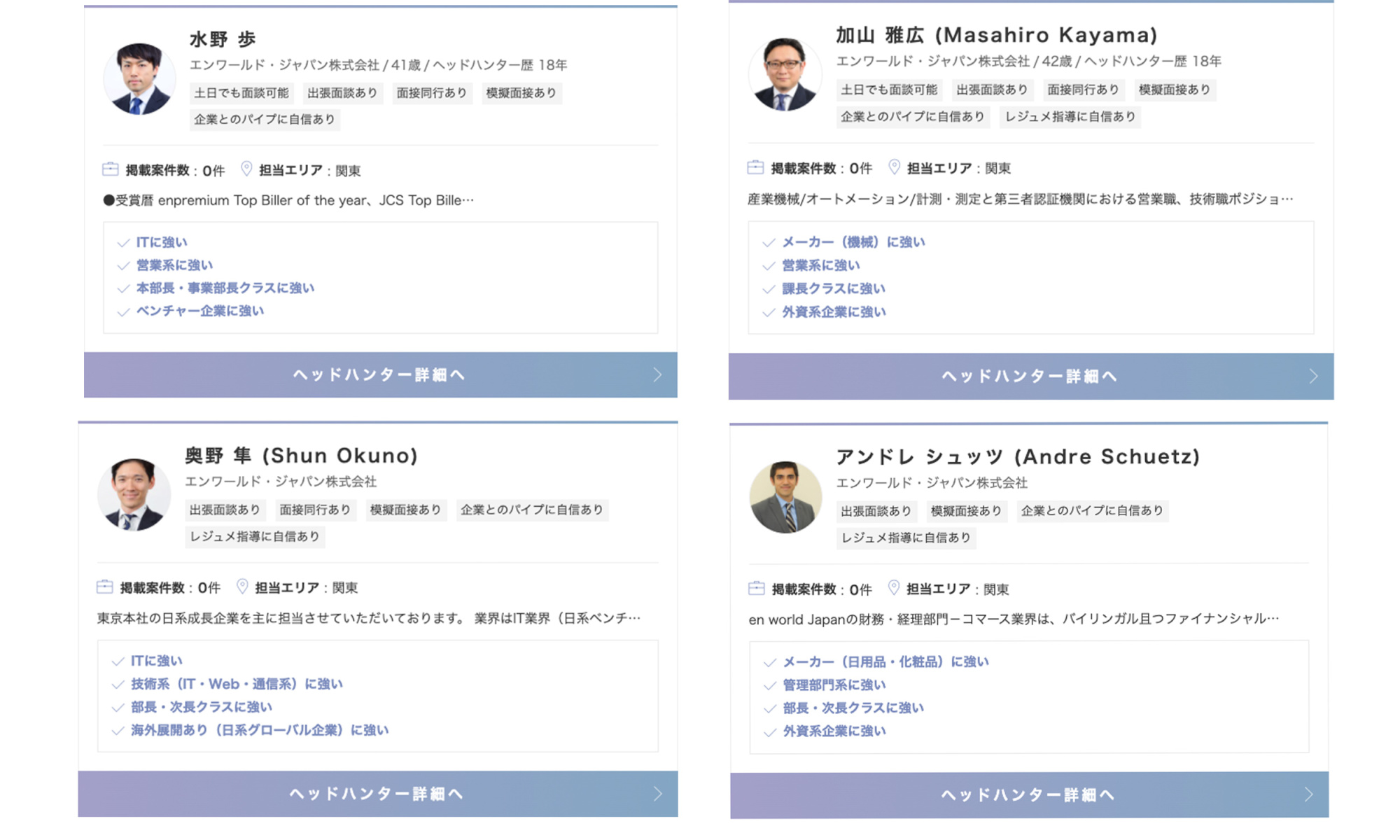Click 加山 雅広 (Masahiro Kayama) name heading
The width and height of the screenshot is (1400, 840).
click(996, 35)
